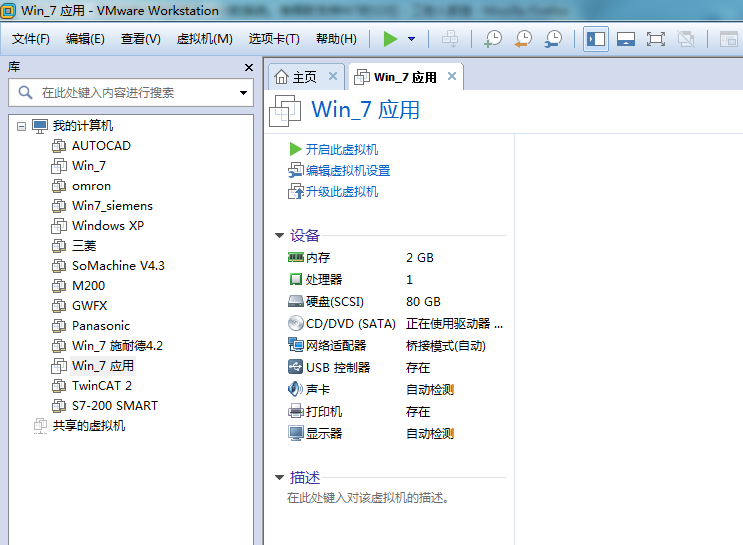Open the power options dropdown arrow

coord(411,39)
